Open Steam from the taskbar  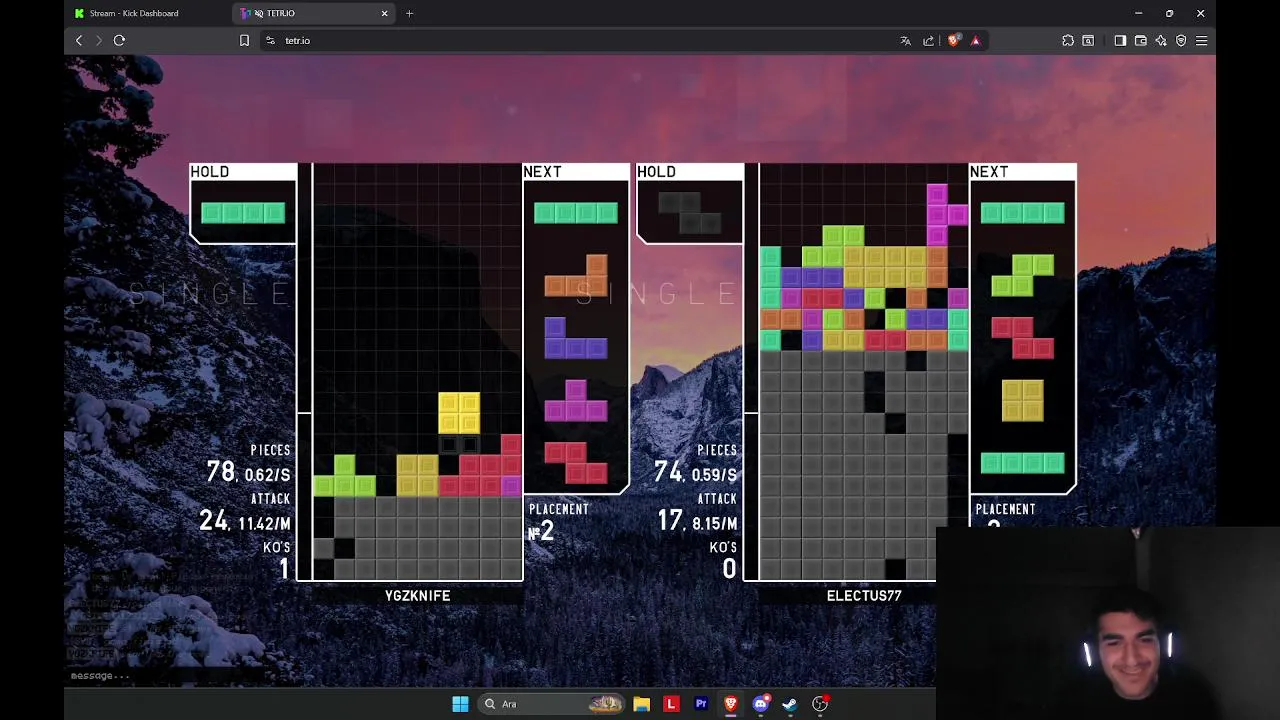790,704
